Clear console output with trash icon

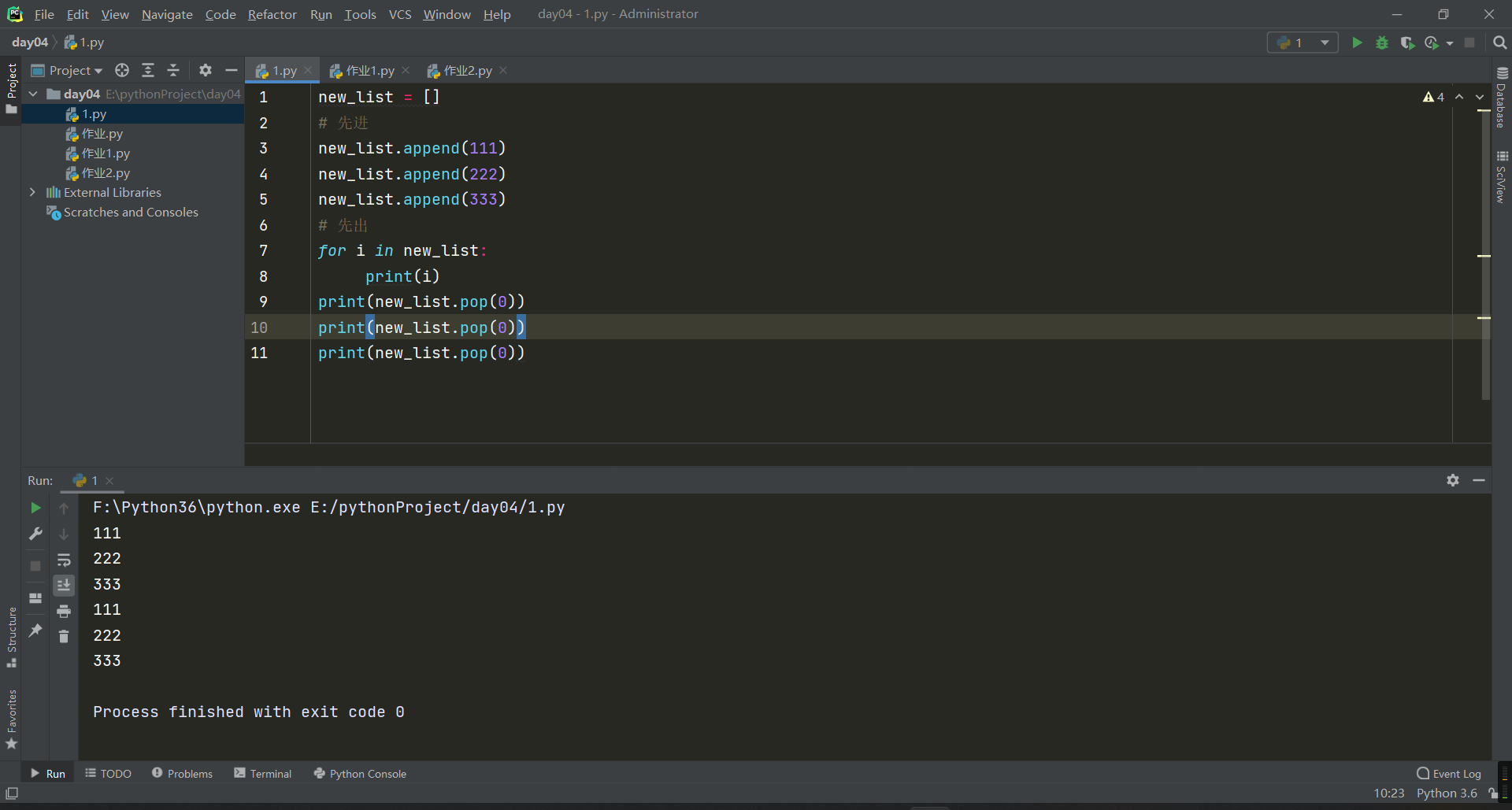(x=64, y=636)
